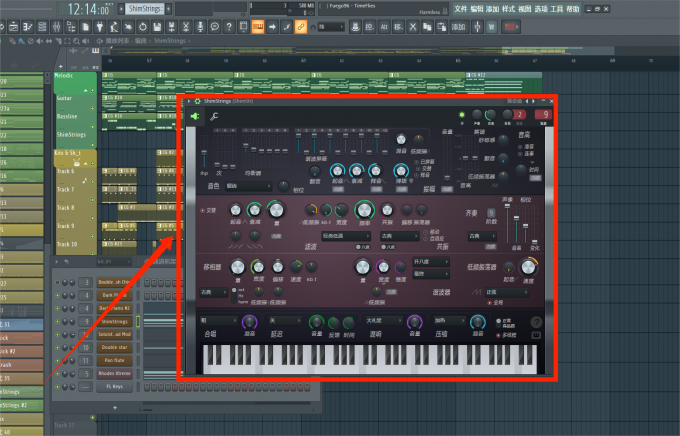Toggle the green channel enable LED in ShimStrings
This screenshot has height=436, width=680.
(462, 115)
